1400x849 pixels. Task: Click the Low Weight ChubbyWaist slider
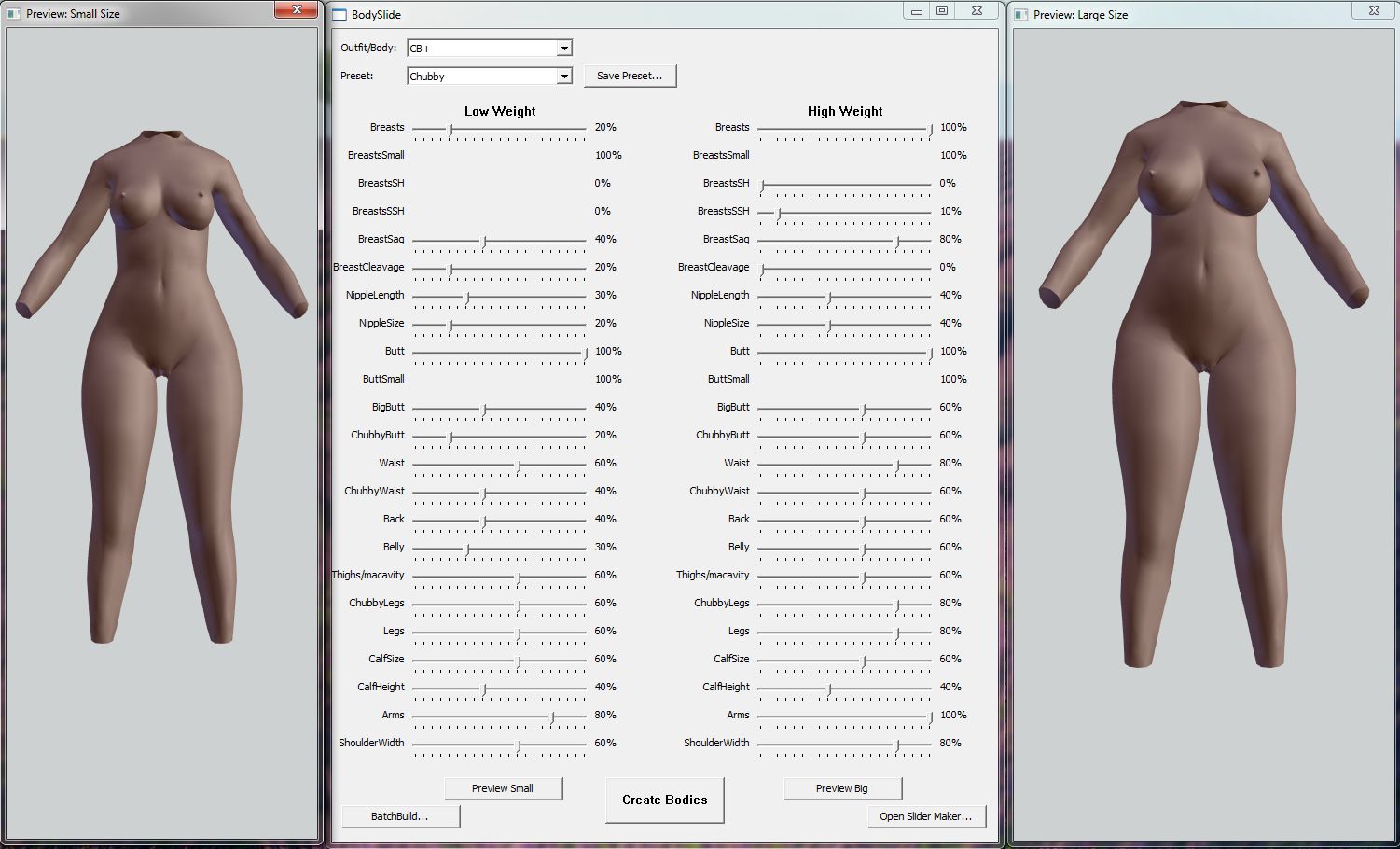click(x=499, y=495)
